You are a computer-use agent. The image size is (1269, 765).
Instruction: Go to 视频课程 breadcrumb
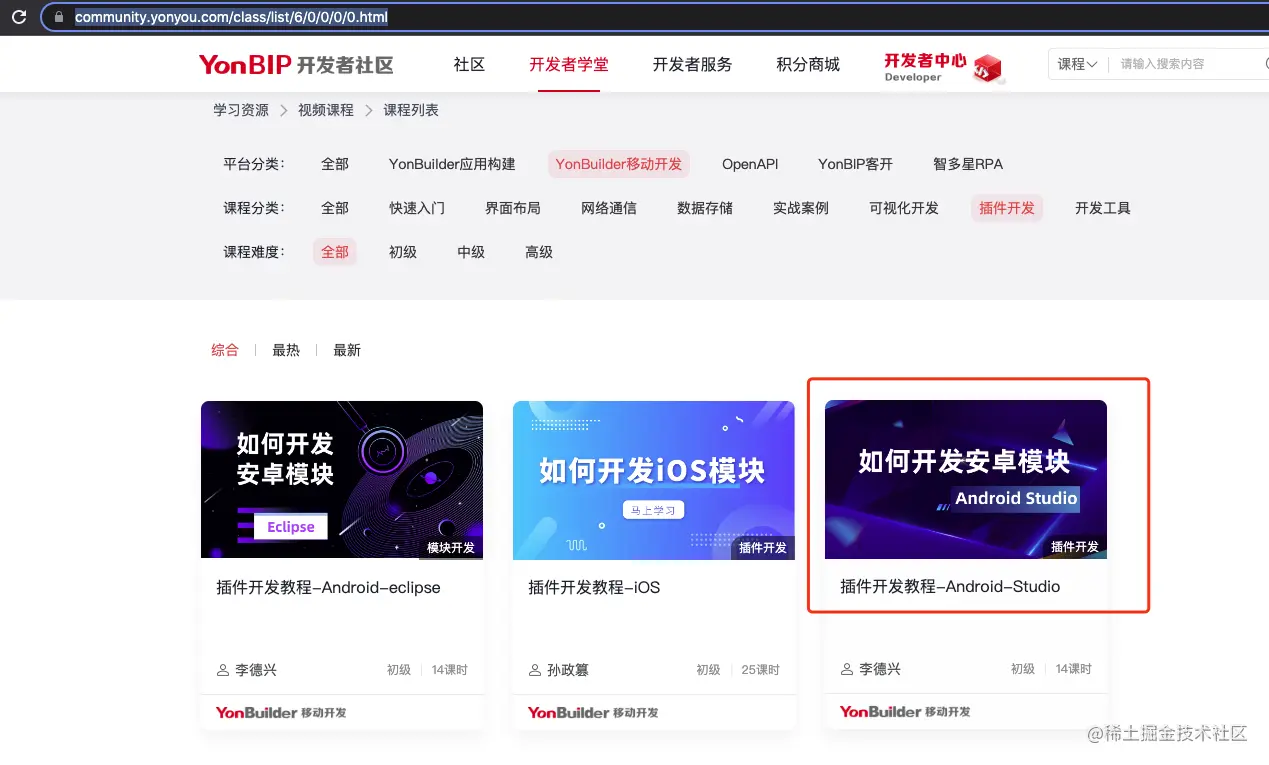click(x=326, y=110)
